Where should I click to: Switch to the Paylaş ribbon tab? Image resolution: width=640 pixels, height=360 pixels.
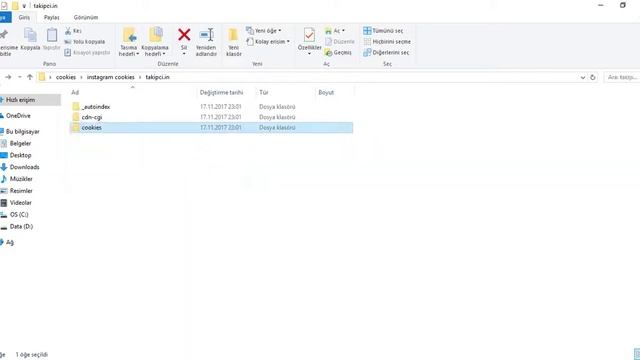51,18
